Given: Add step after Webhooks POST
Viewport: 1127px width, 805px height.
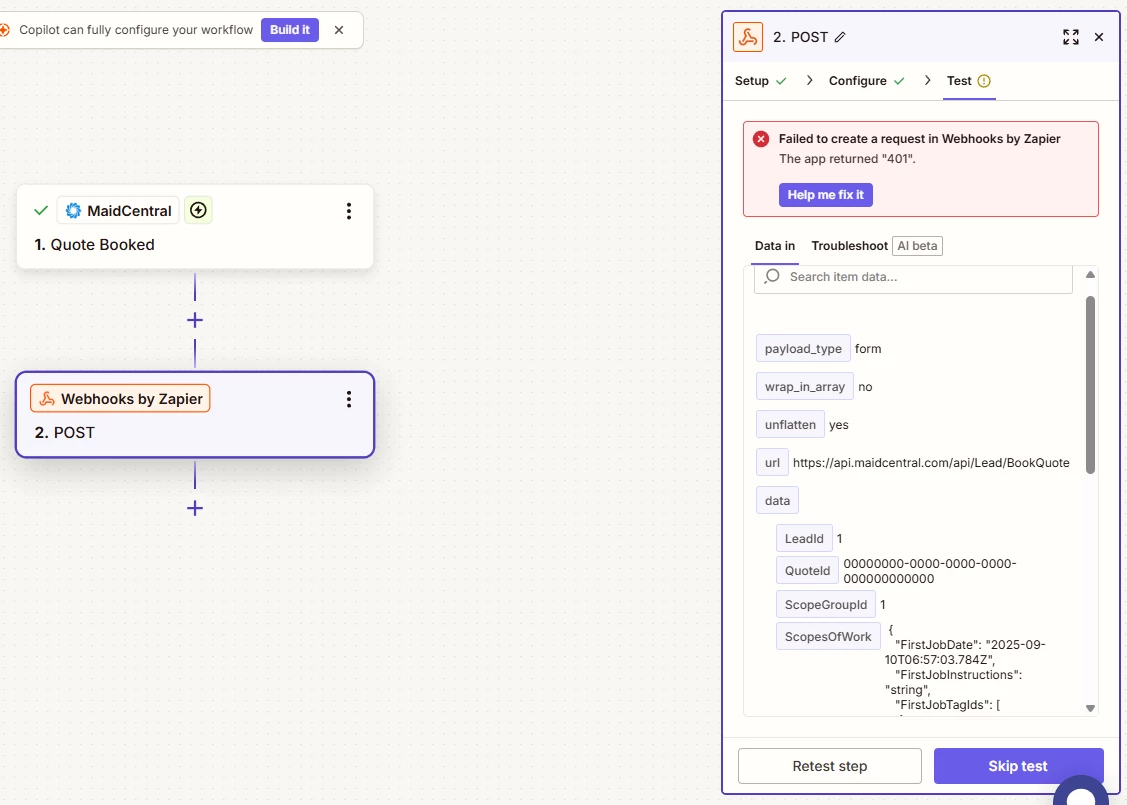Looking at the screenshot, I should point(195,508).
